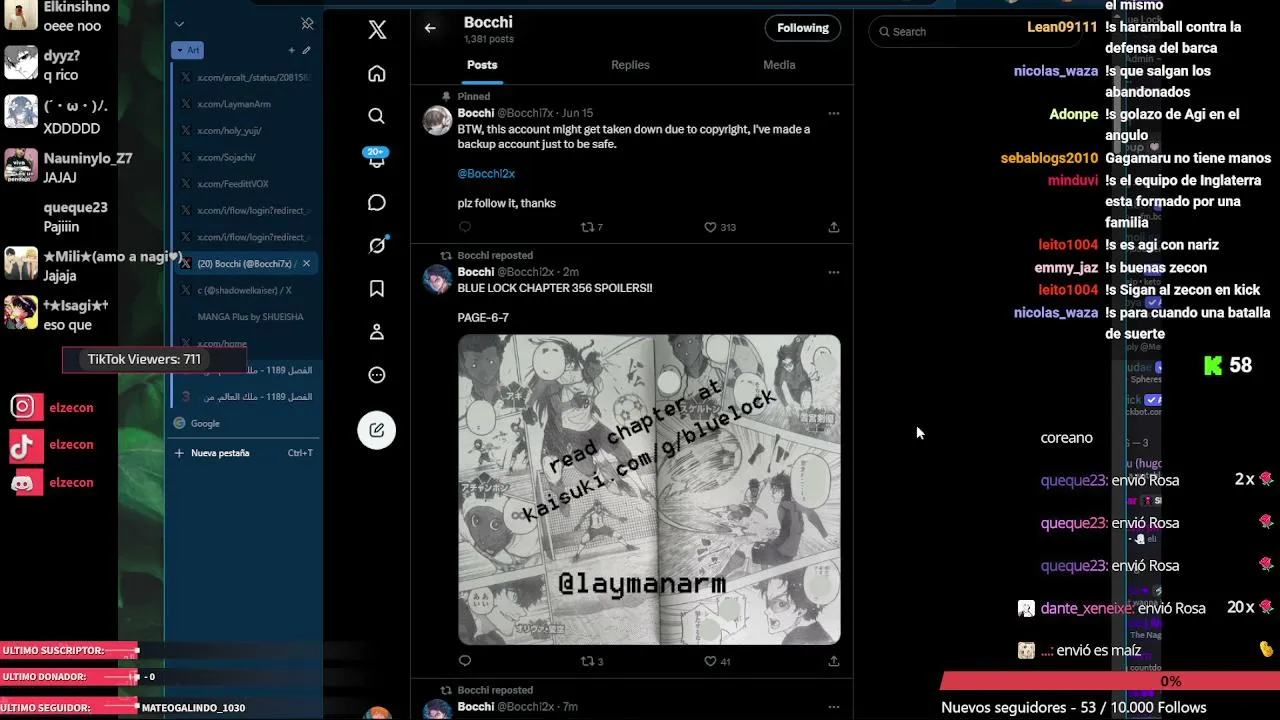
Task: Open the Google browser tab
Action: pos(246,423)
